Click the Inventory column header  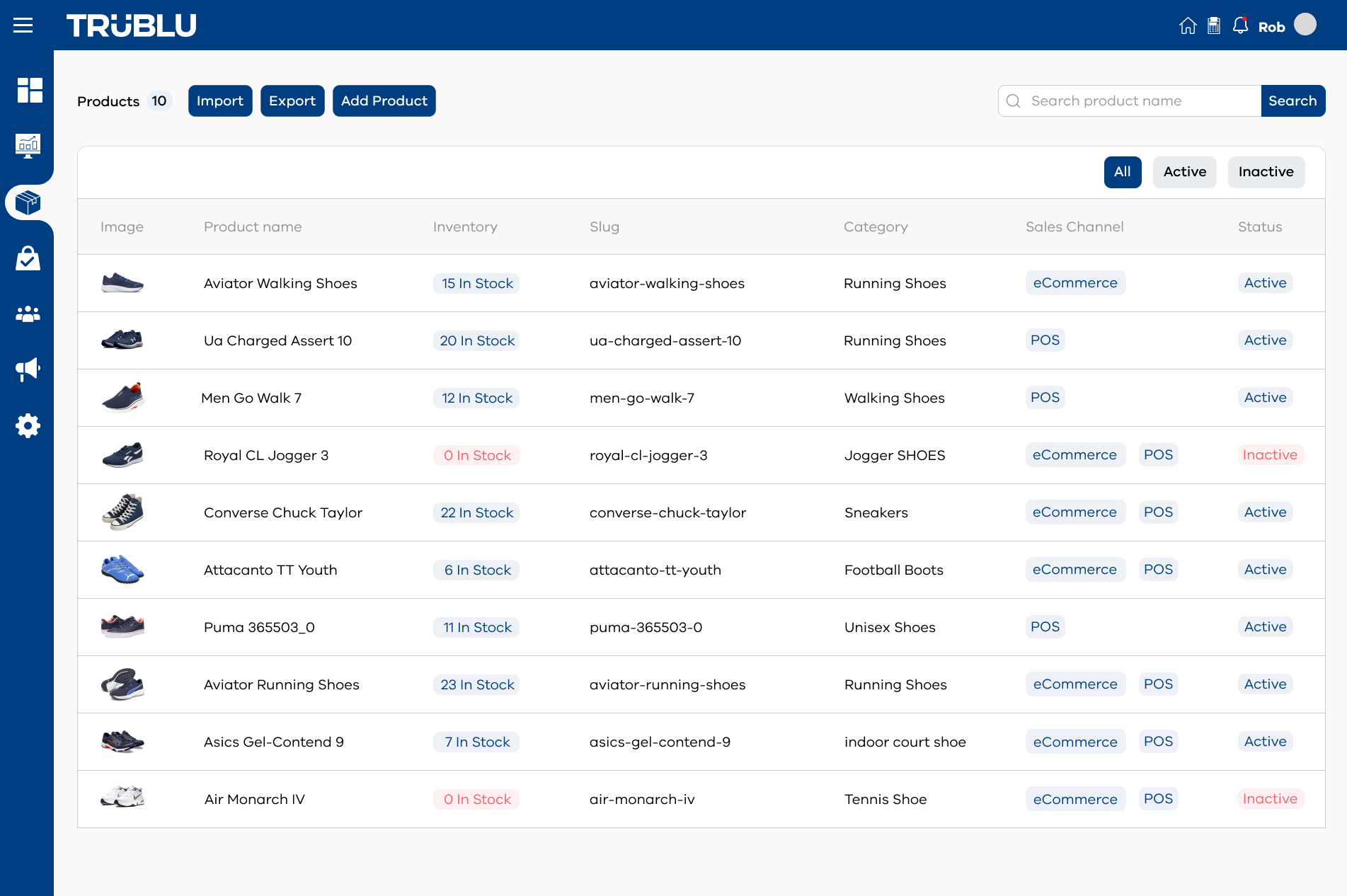tap(465, 226)
